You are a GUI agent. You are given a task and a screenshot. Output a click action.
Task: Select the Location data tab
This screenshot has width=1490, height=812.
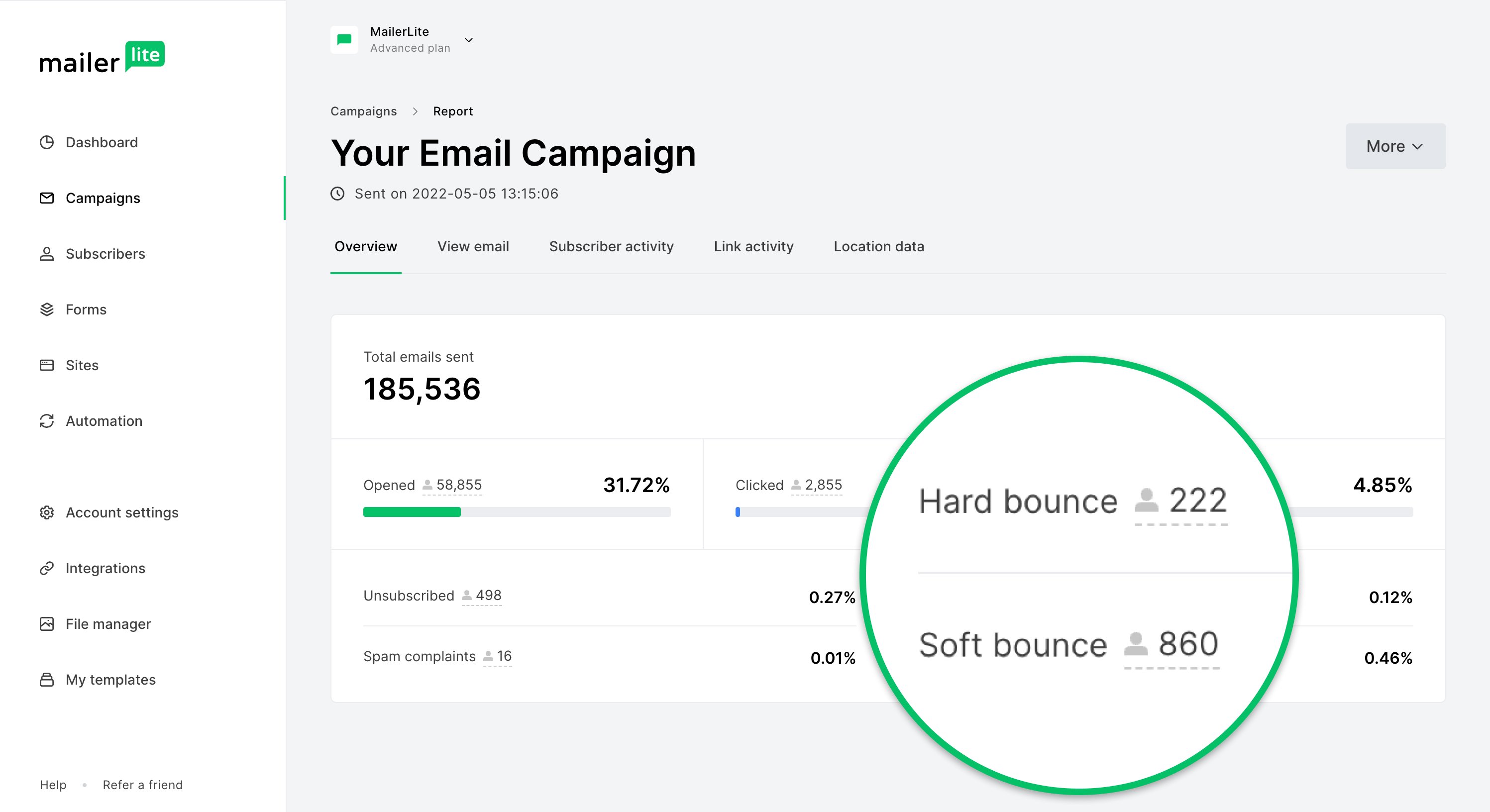[879, 246]
